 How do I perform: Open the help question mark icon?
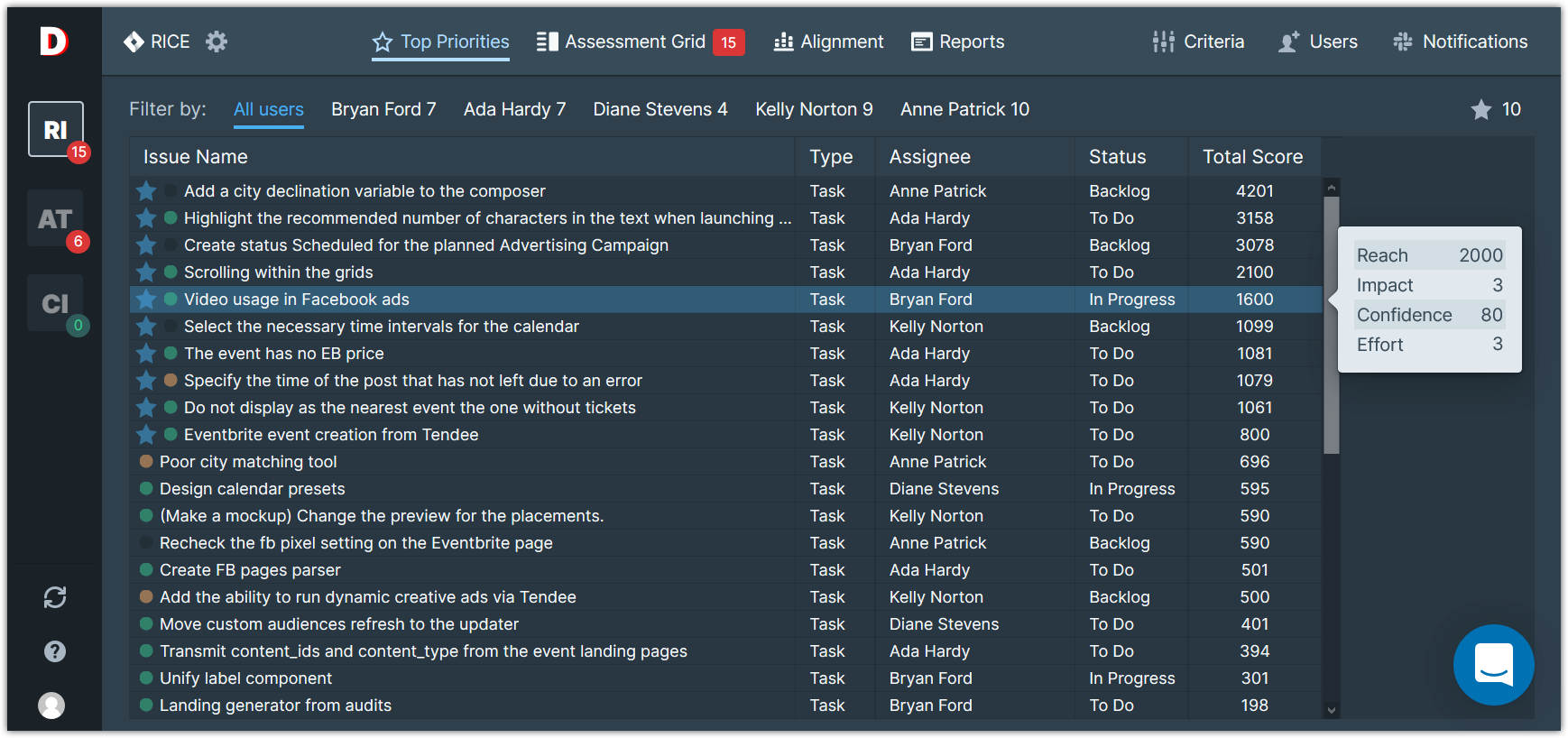55,651
